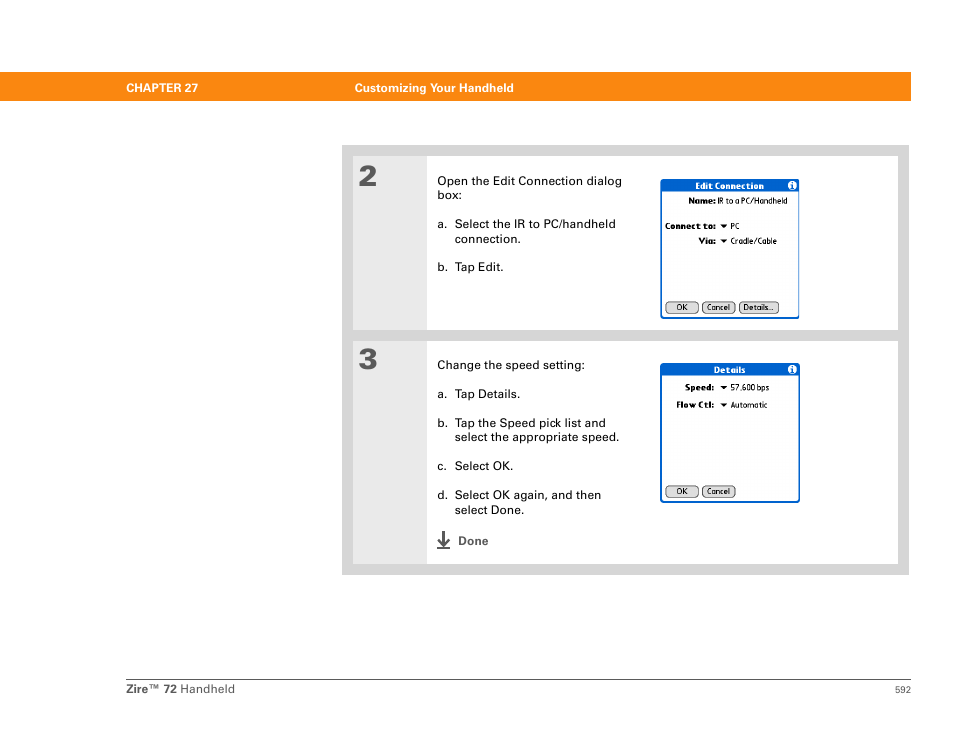Click the 'Select OK again, and then select Done' text
Image resolution: width=954 pixels, height=738 pixels.
pyautogui.click(x=527, y=503)
